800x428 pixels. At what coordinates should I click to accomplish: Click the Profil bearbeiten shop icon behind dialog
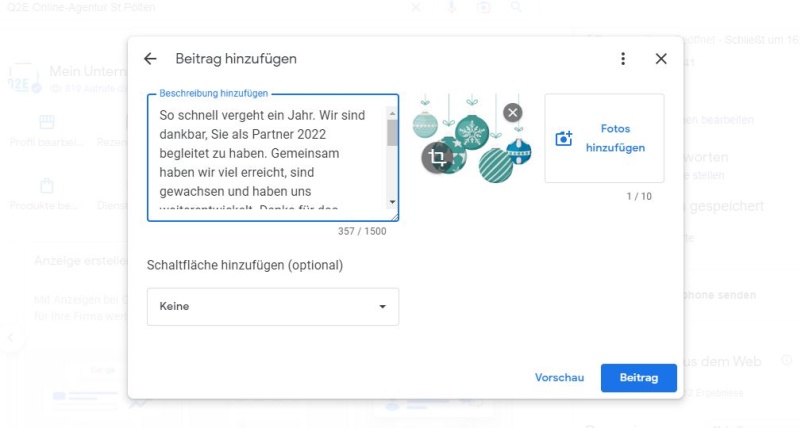46,121
